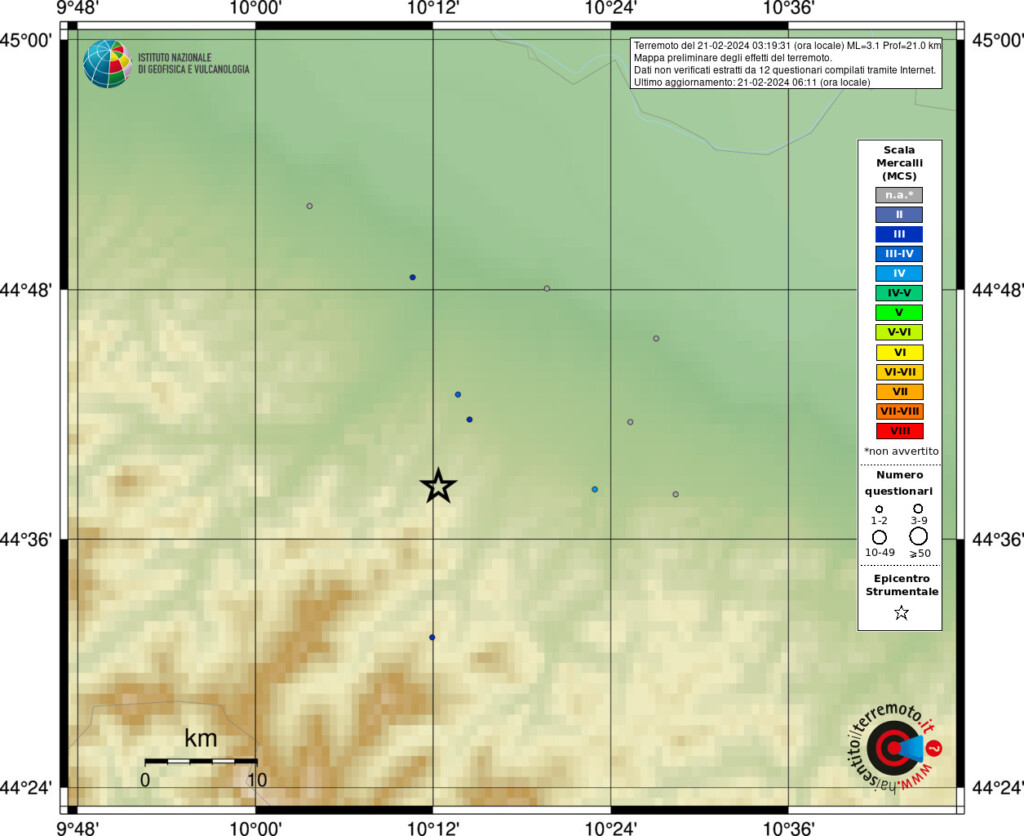Select the III-IV intensity legend swatch

click(x=899, y=253)
